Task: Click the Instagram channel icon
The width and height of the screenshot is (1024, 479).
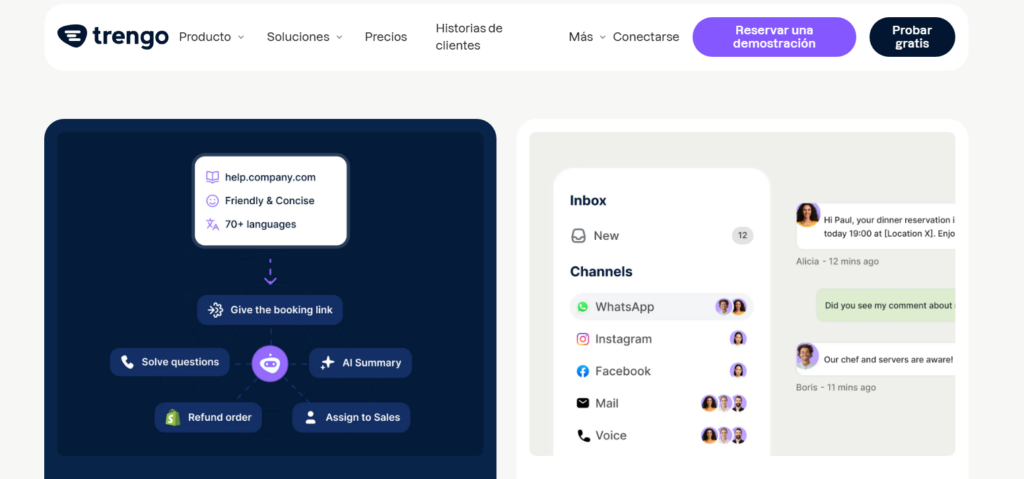Action: [582, 339]
